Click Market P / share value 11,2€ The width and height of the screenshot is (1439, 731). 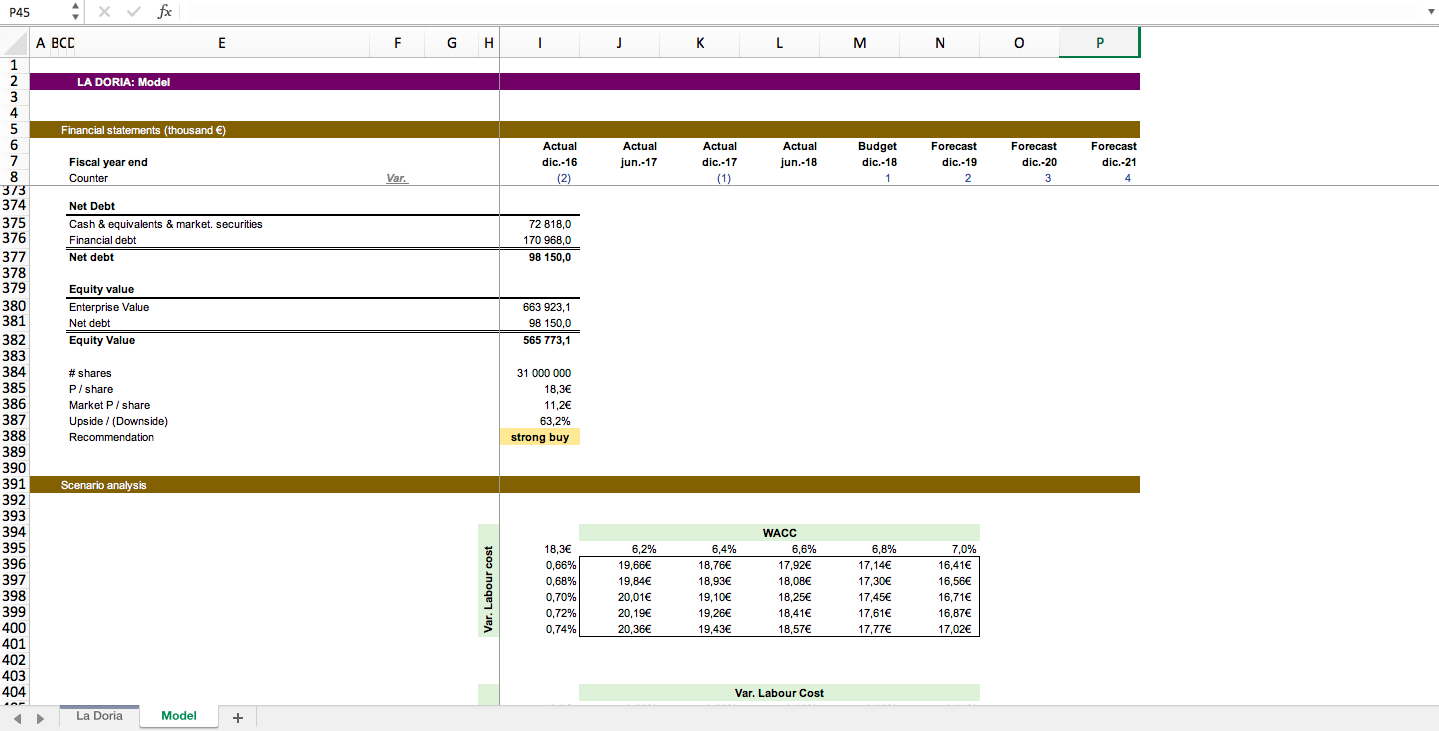point(540,405)
